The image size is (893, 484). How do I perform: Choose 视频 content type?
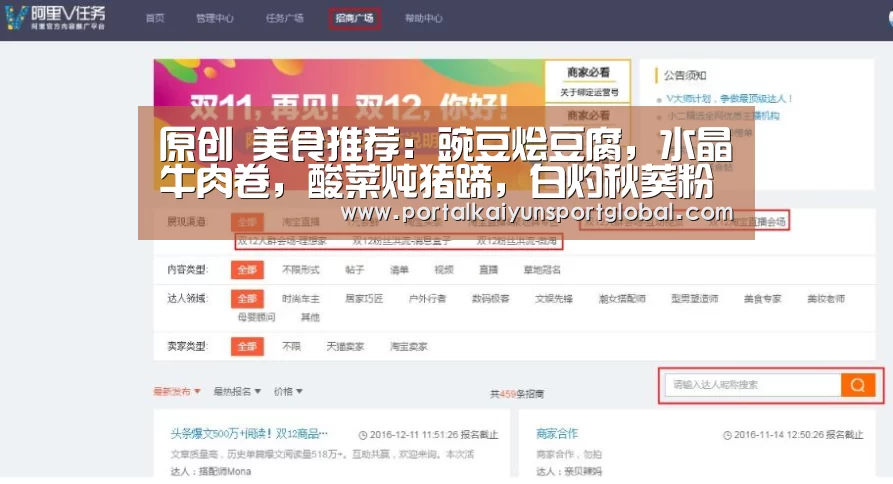tap(444, 270)
